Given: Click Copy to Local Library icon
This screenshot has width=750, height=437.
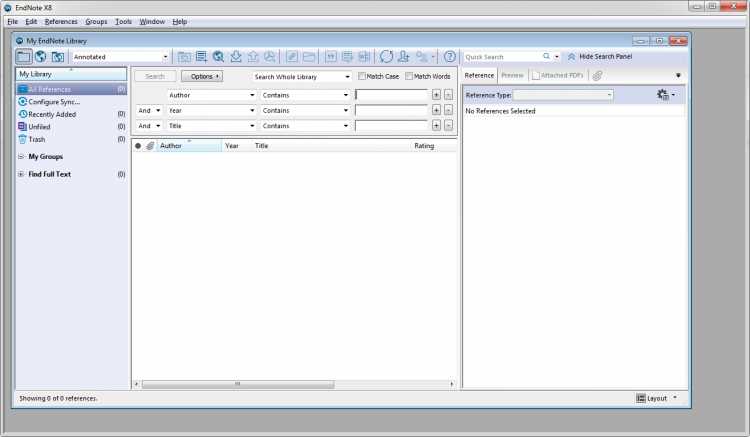Looking at the screenshot, I should click(x=184, y=57).
